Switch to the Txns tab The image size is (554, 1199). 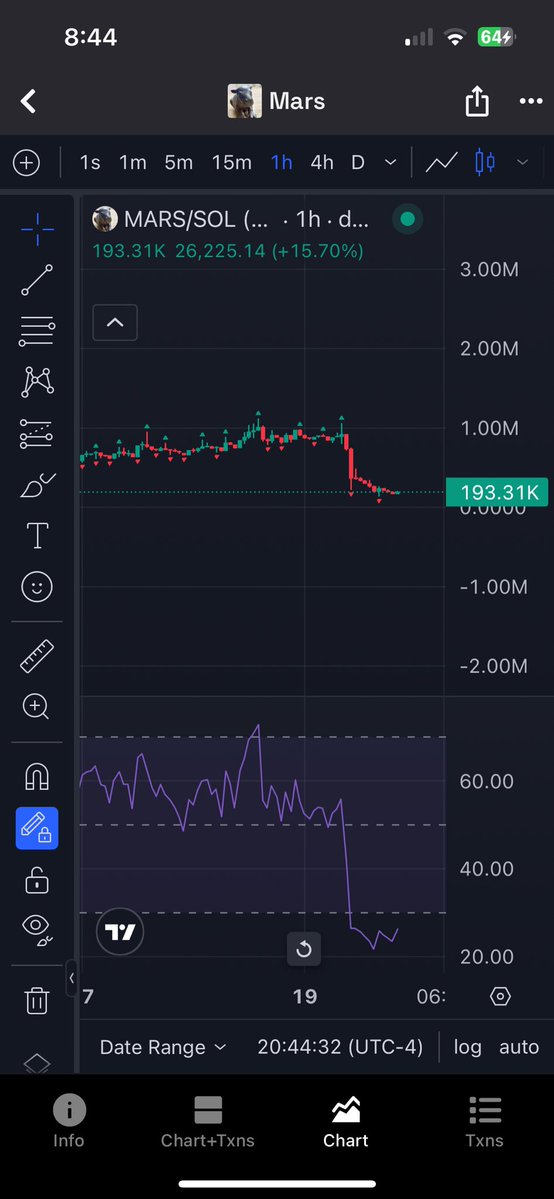pyautogui.click(x=484, y=1122)
